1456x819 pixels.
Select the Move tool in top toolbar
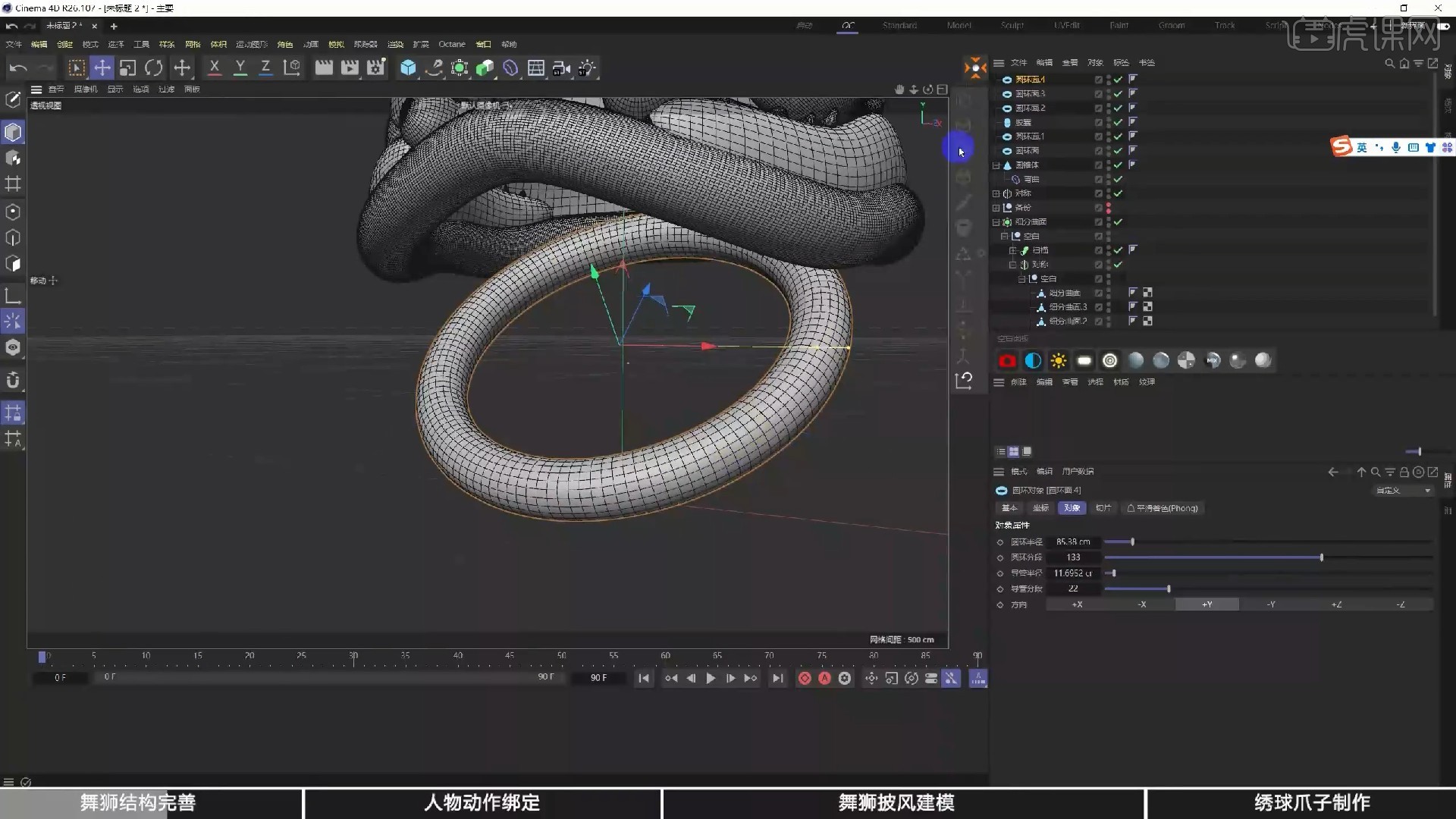[x=102, y=68]
